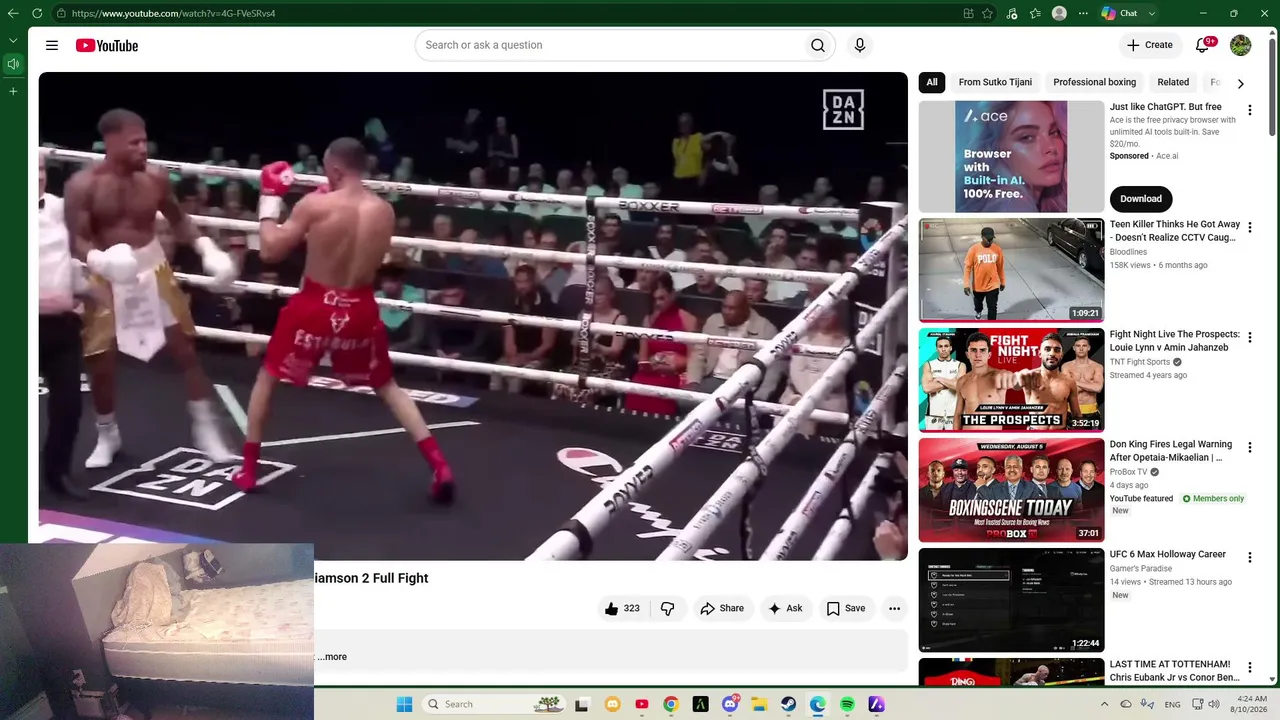
Task: Open Discord from the taskbar
Action: [730, 704]
